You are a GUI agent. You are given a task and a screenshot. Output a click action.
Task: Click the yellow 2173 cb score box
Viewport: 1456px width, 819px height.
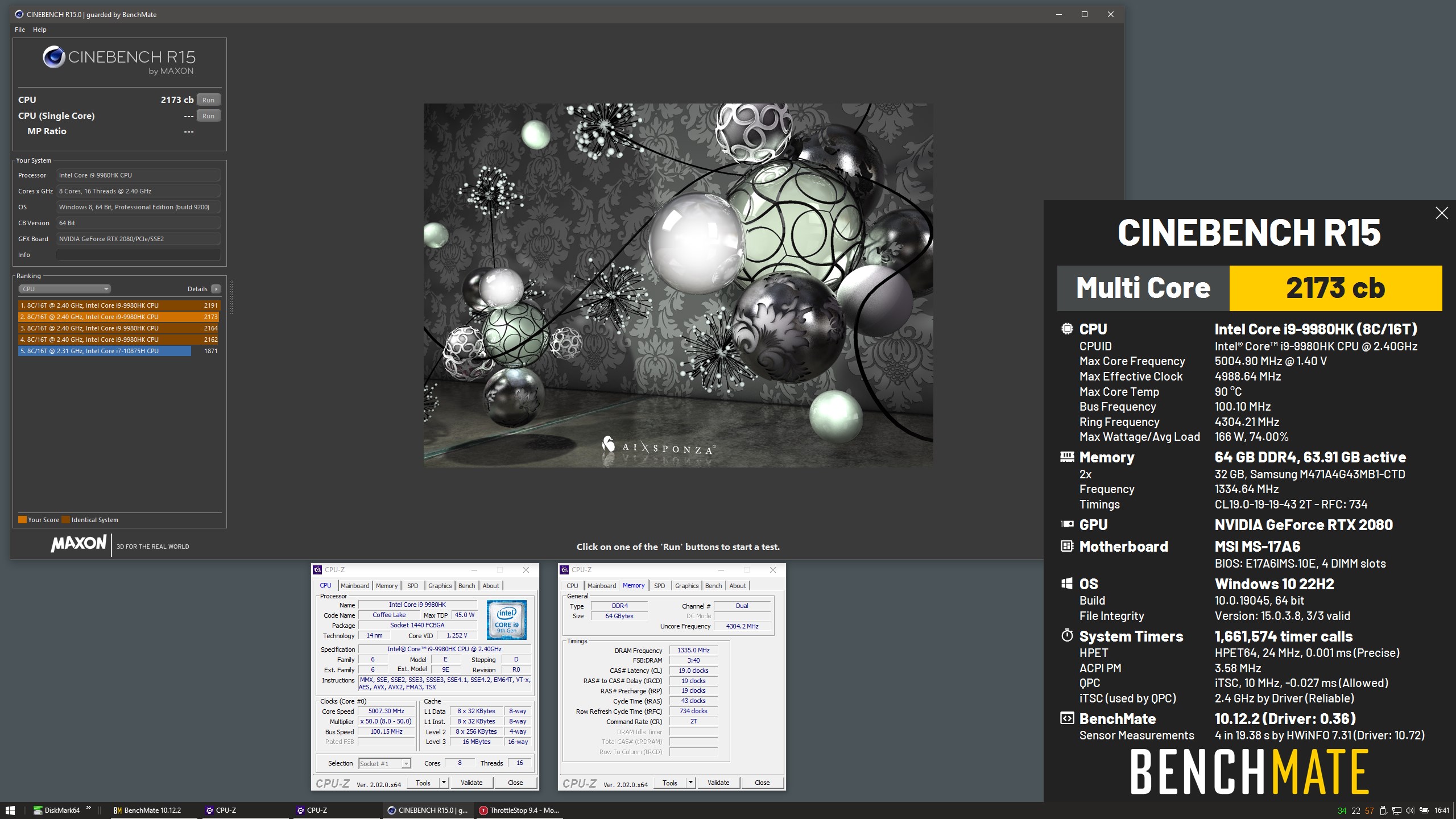tap(1335, 288)
